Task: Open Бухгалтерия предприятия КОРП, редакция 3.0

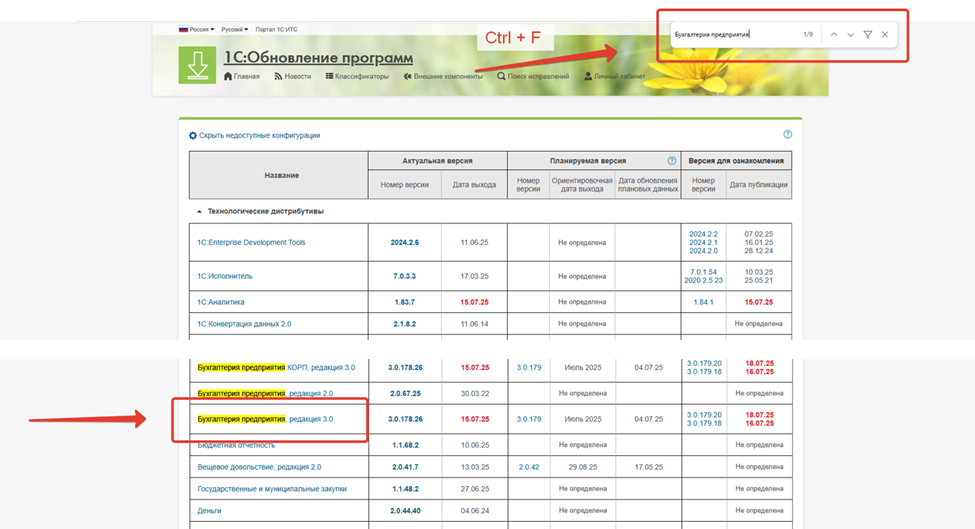Action: 276,367
